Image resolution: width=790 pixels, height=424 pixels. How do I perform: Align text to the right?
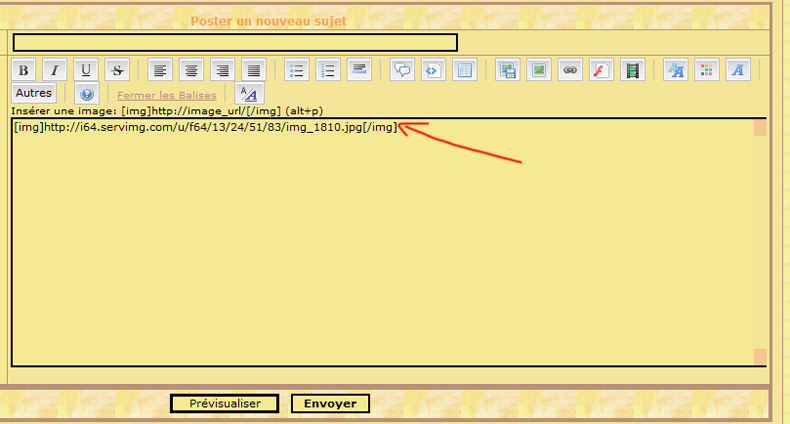tap(222, 70)
